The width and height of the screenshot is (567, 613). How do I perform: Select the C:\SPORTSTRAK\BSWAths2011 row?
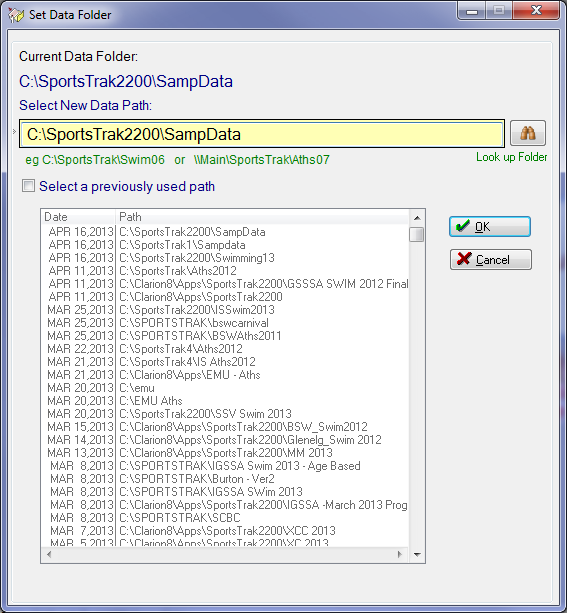tap(225, 335)
